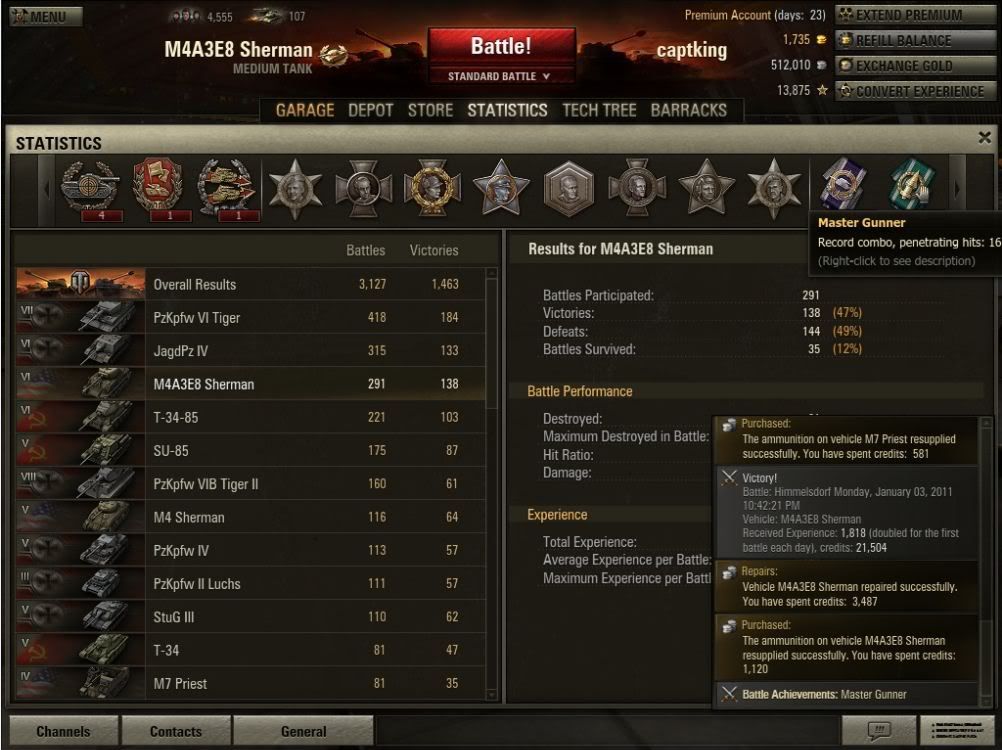
Task: Open the Channels chat button
Action: pos(63,731)
